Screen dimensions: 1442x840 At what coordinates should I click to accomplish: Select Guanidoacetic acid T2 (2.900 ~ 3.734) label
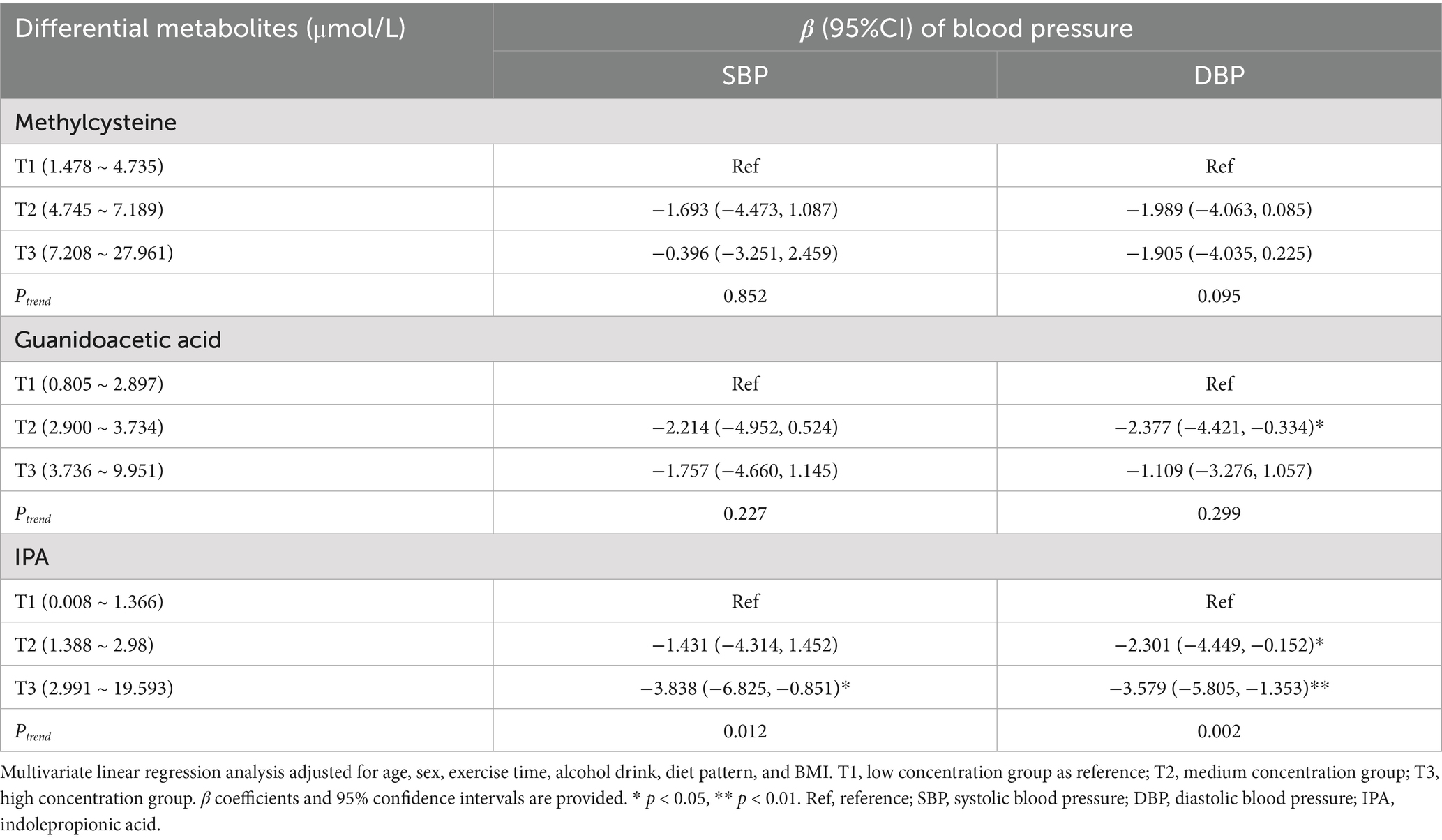pyautogui.click(x=89, y=427)
